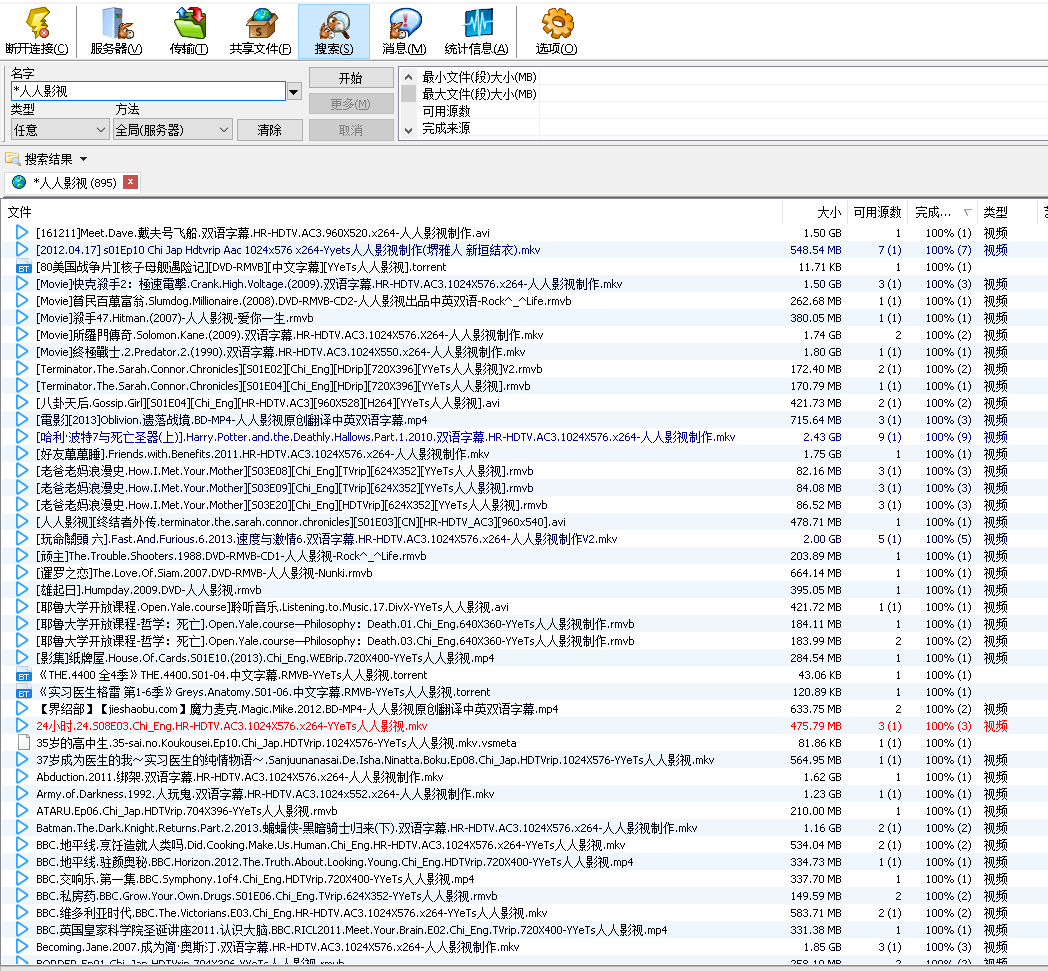The width and height of the screenshot is (1048, 971).
Task: Click the blank file icon of the .vsmeta result
Action: click(24, 743)
